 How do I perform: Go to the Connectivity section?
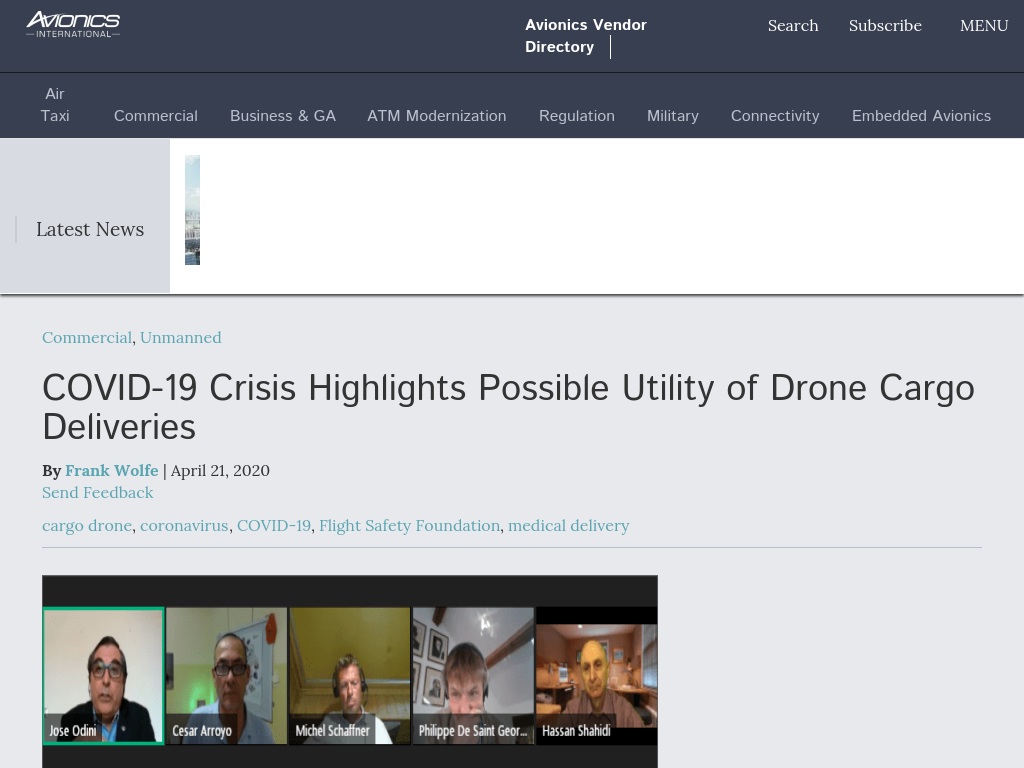click(x=775, y=116)
